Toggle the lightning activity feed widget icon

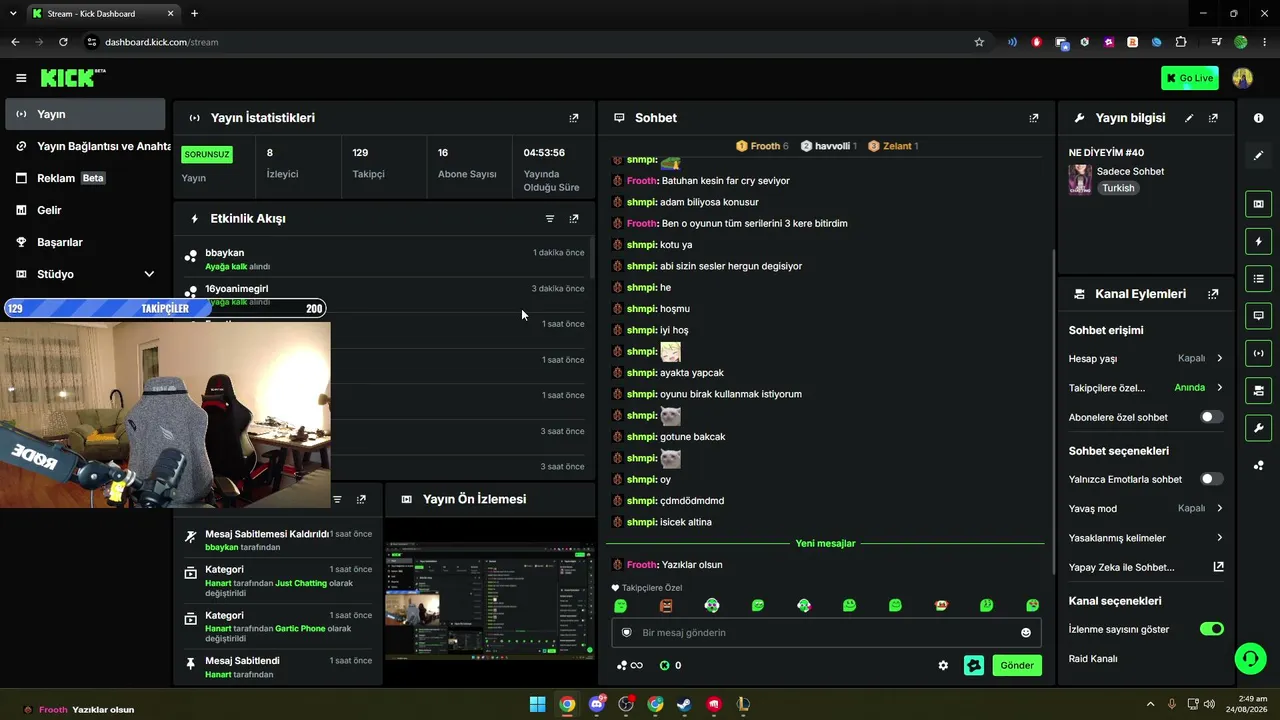coord(1258,241)
